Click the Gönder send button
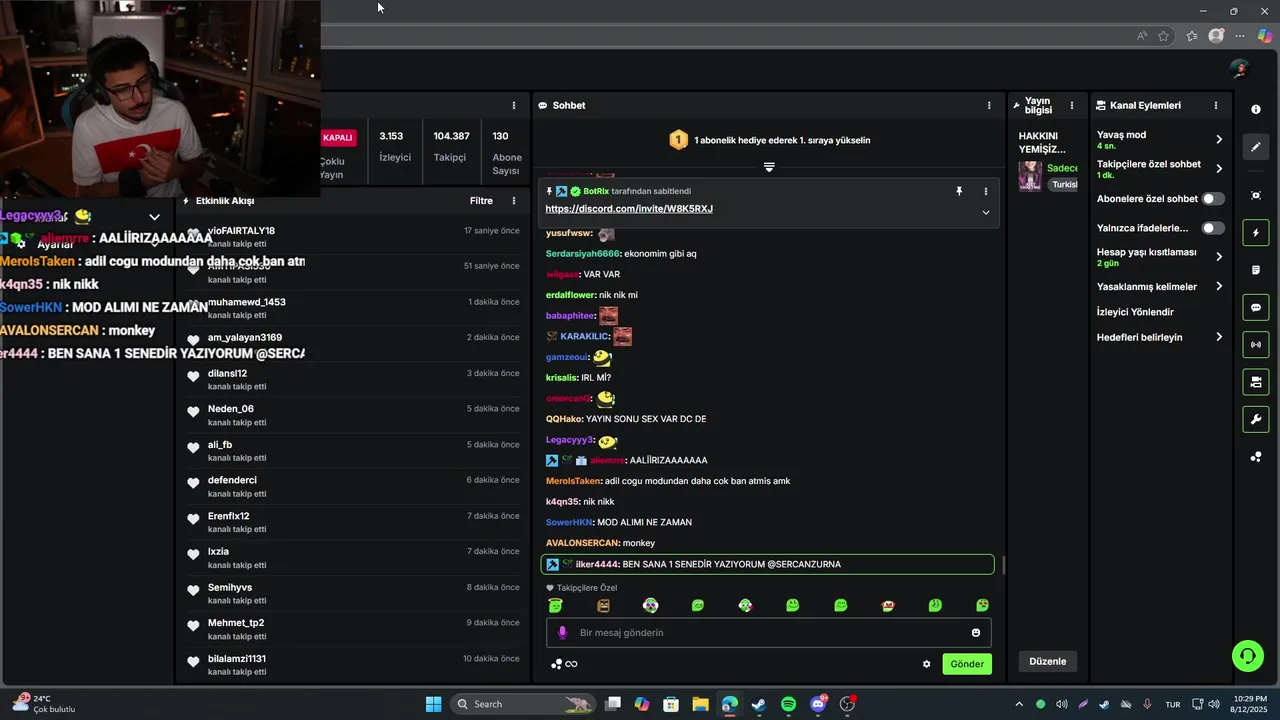This screenshot has width=1280, height=720. tap(967, 664)
